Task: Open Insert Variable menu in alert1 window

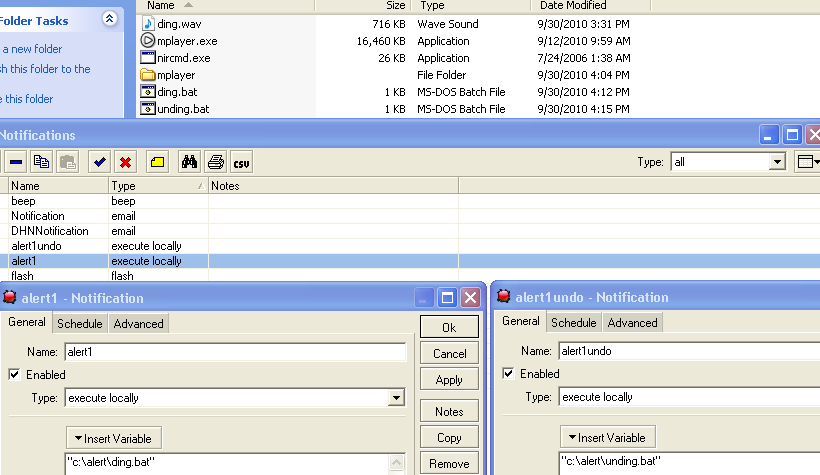Action: pos(113,438)
